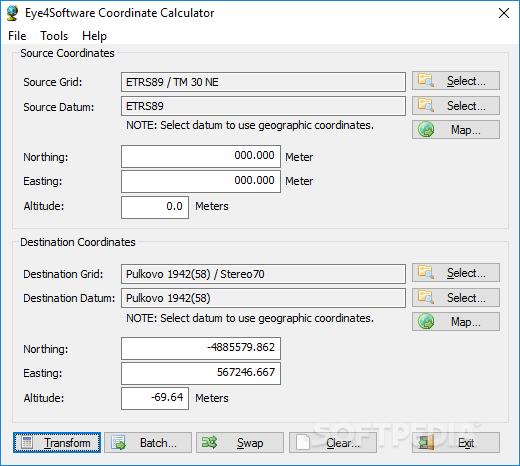The image size is (520, 466).
Task: Click Select button for Destination Datum
Action: [x=456, y=298]
